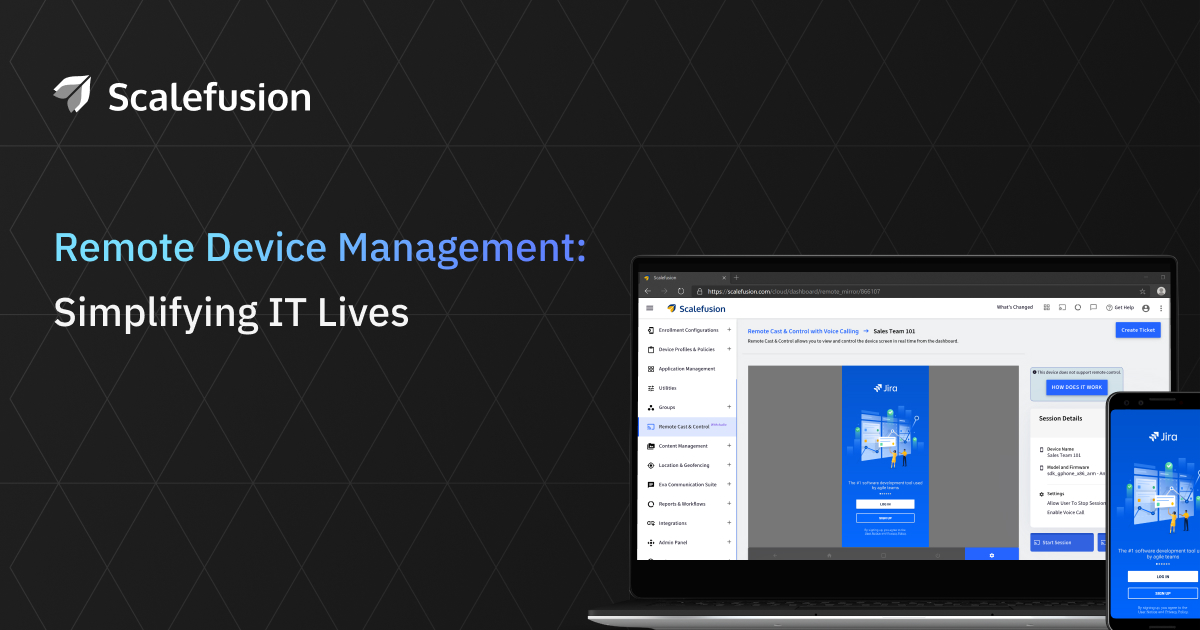Open Get Help
The image size is (1200, 630).
pyautogui.click(x=1120, y=308)
